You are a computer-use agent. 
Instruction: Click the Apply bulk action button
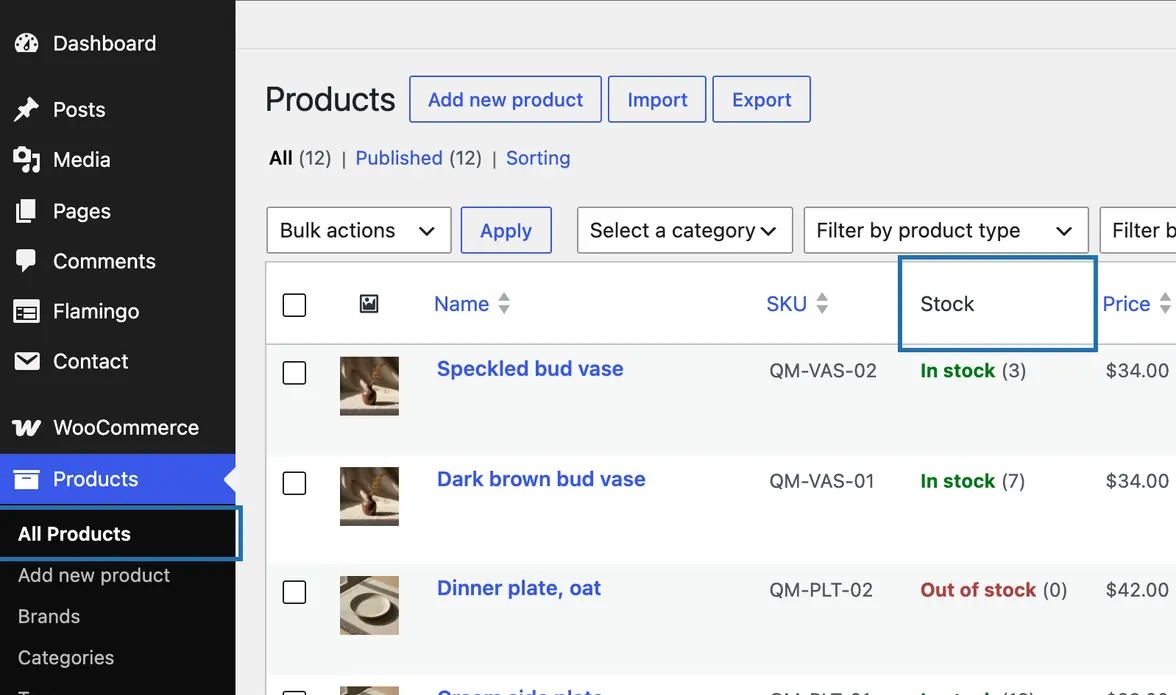(x=506, y=230)
